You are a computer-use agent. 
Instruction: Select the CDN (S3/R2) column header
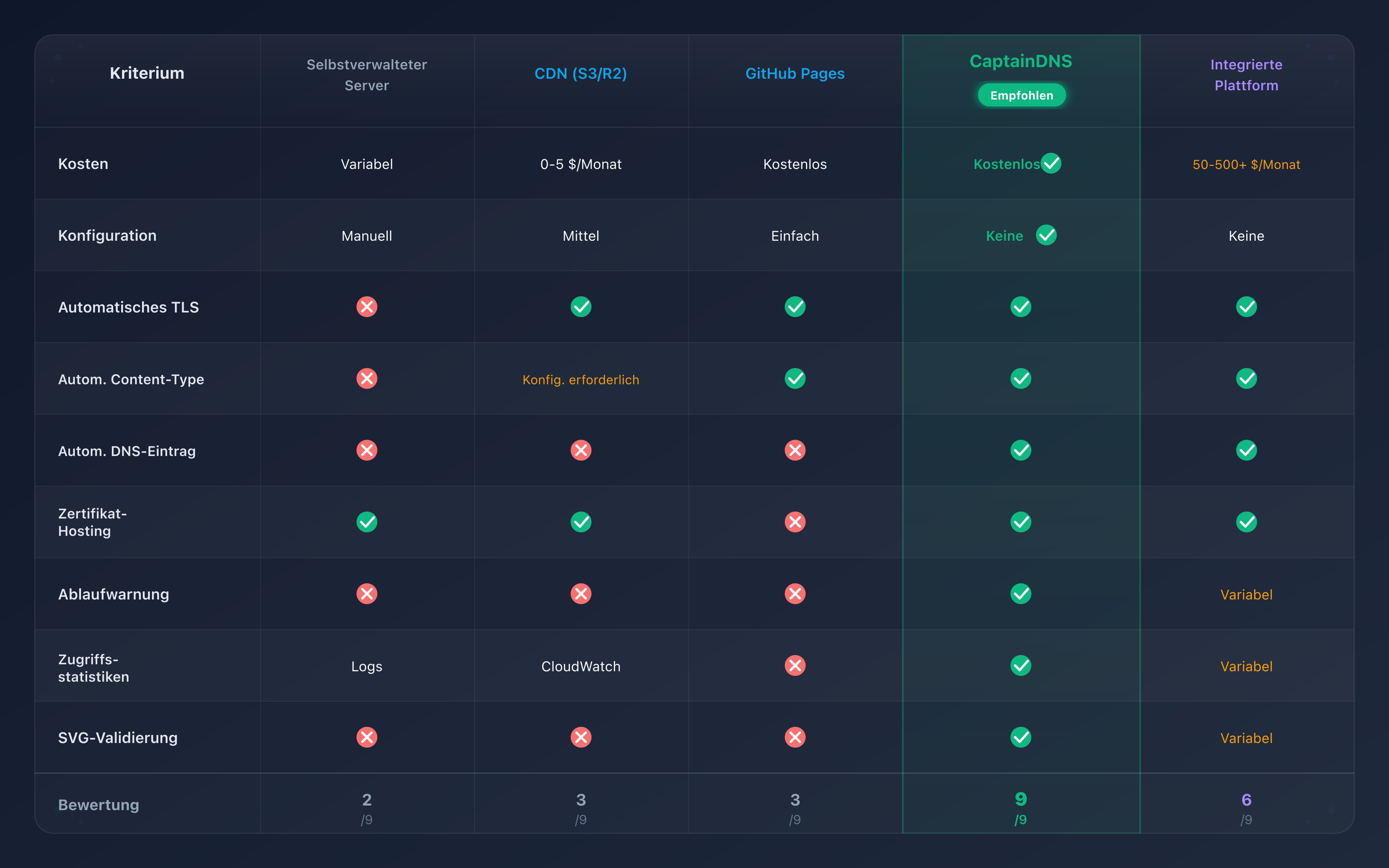point(581,73)
